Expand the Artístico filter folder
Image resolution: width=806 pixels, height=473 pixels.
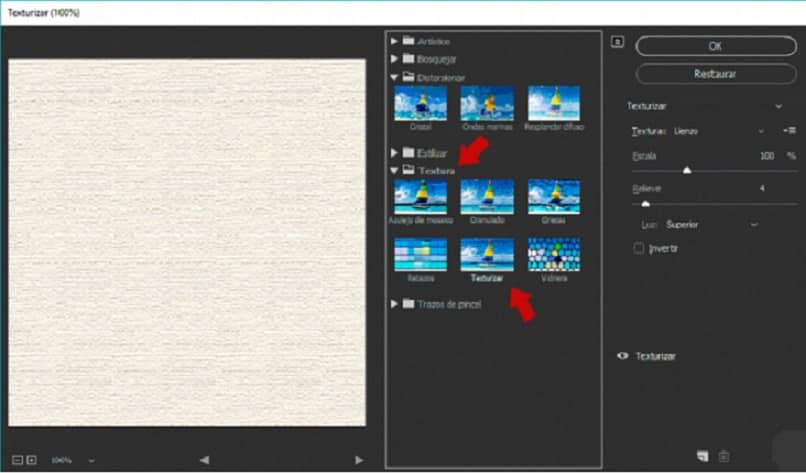pos(394,41)
